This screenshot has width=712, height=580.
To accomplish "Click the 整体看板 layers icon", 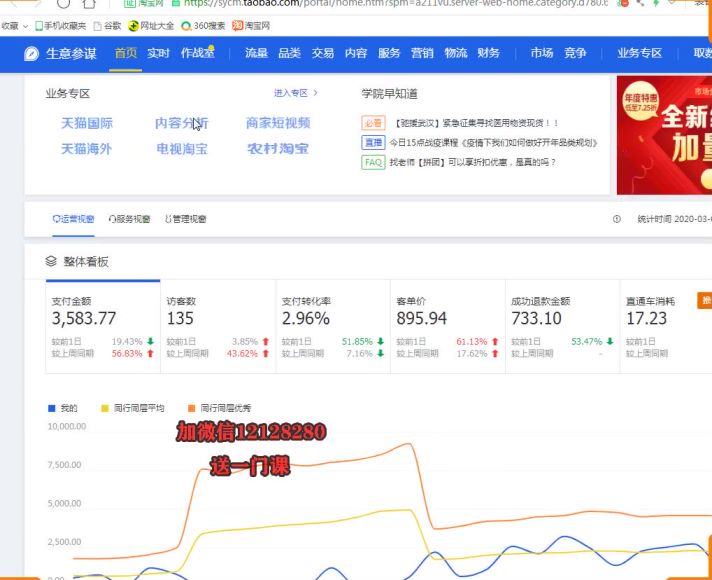I will click(x=51, y=261).
